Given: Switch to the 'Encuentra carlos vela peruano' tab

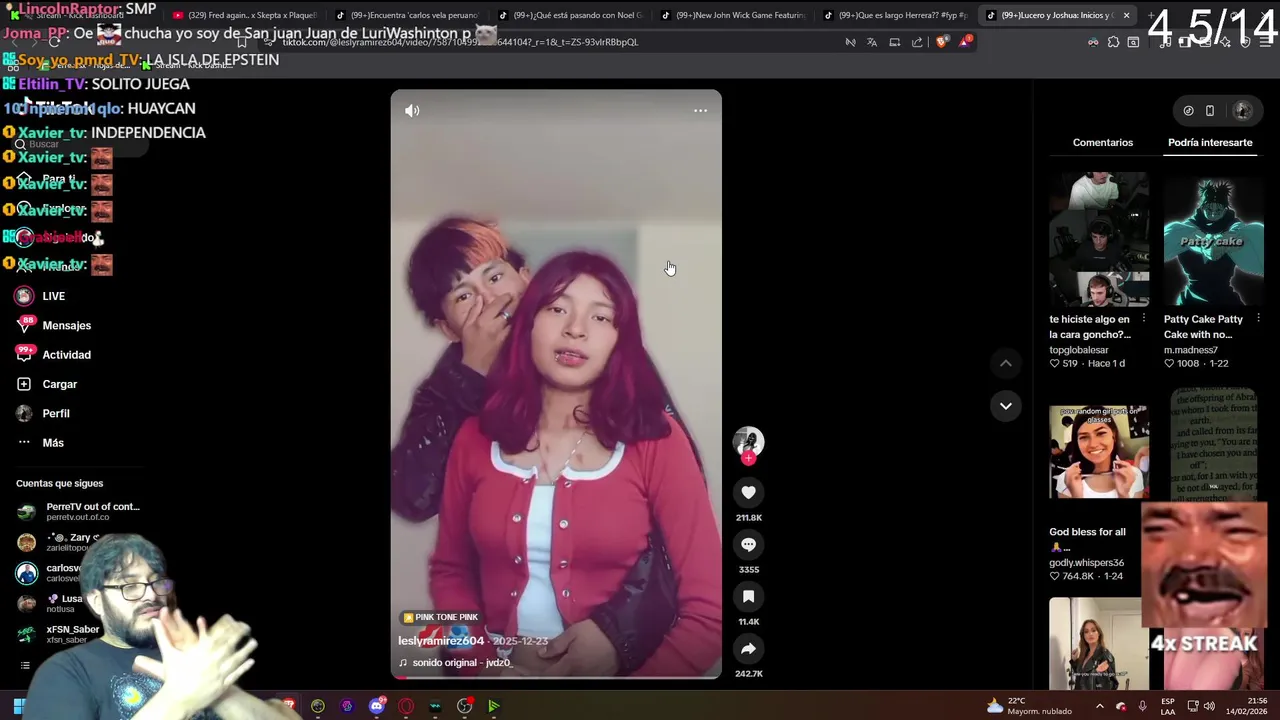Looking at the screenshot, I should [x=408, y=15].
